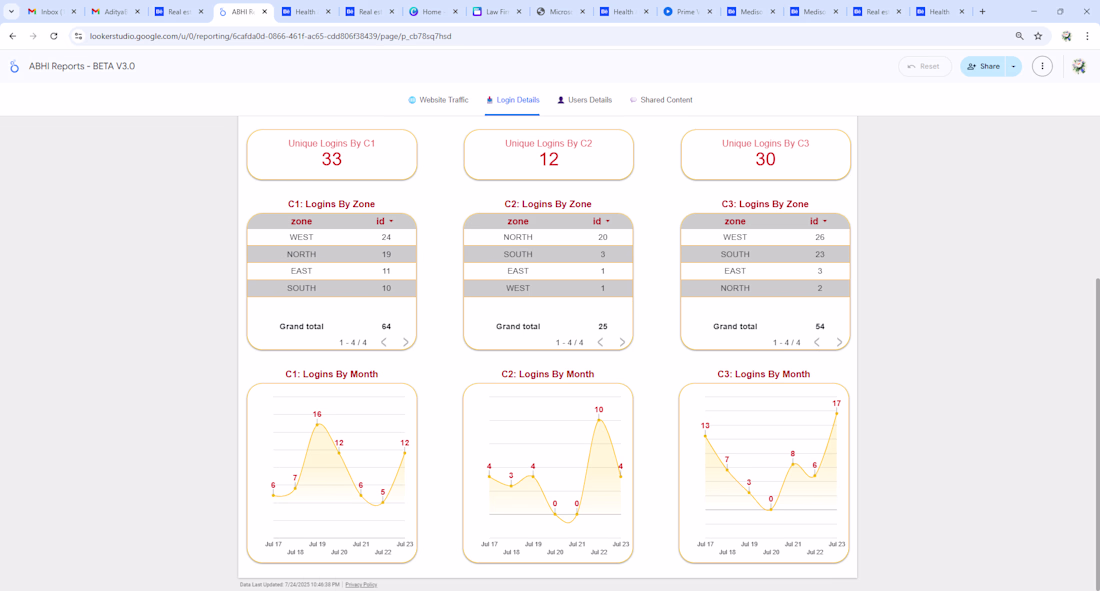Image resolution: width=1100 pixels, height=591 pixels.
Task: Click the browser back arrow
Action: [13, 36]
